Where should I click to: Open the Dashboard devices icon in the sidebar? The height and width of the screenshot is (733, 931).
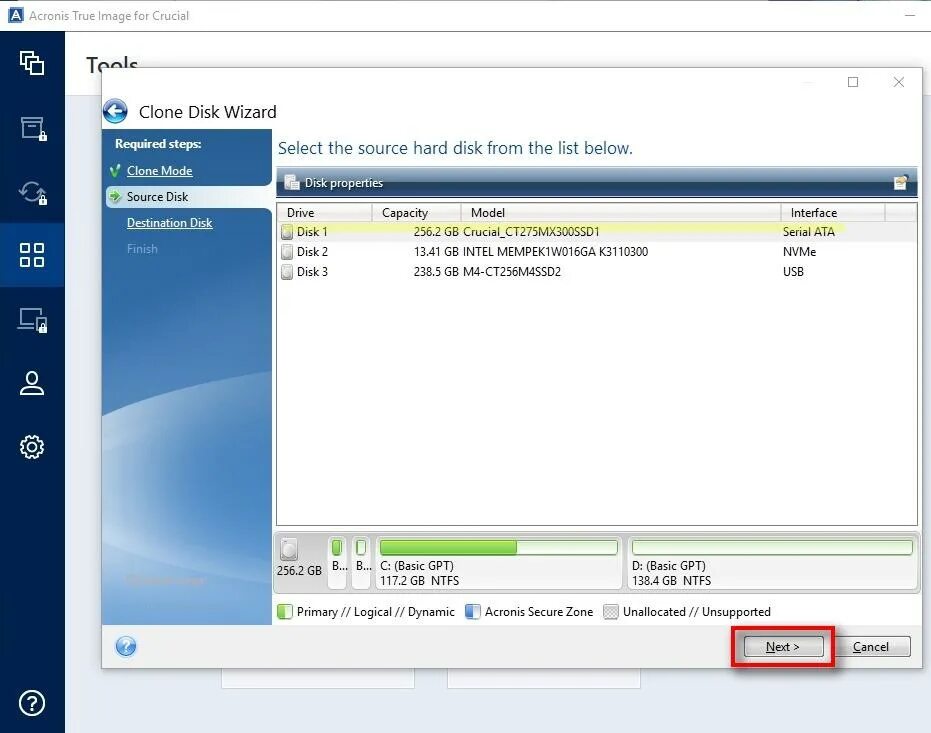33,320
